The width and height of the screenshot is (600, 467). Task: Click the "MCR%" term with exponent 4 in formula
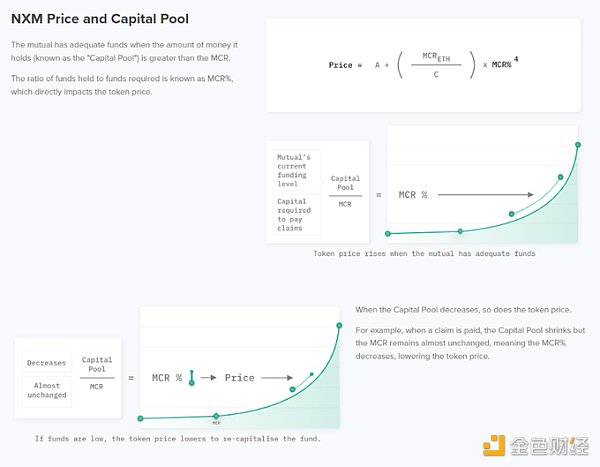[505, 65]
